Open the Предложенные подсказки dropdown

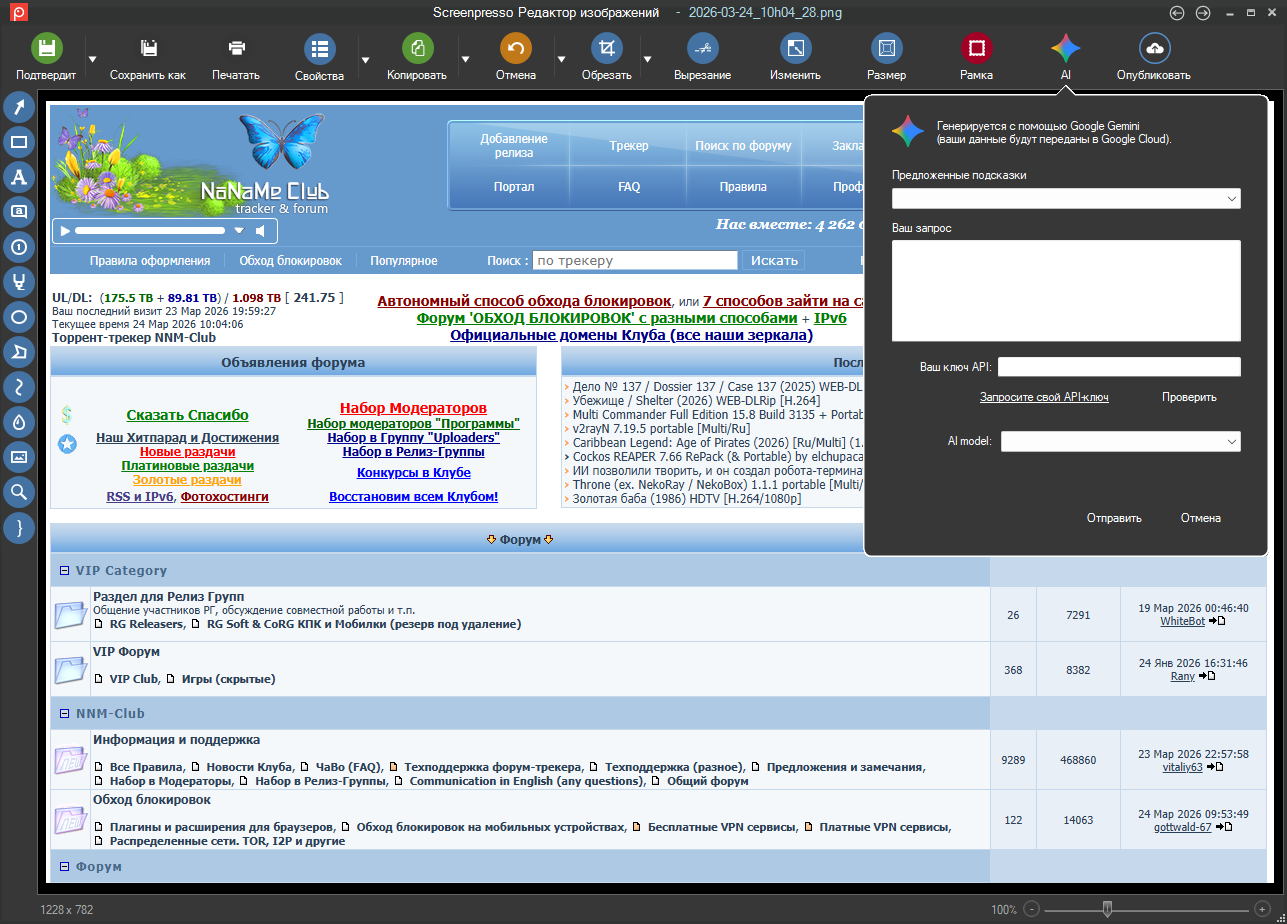point(1066,199)
